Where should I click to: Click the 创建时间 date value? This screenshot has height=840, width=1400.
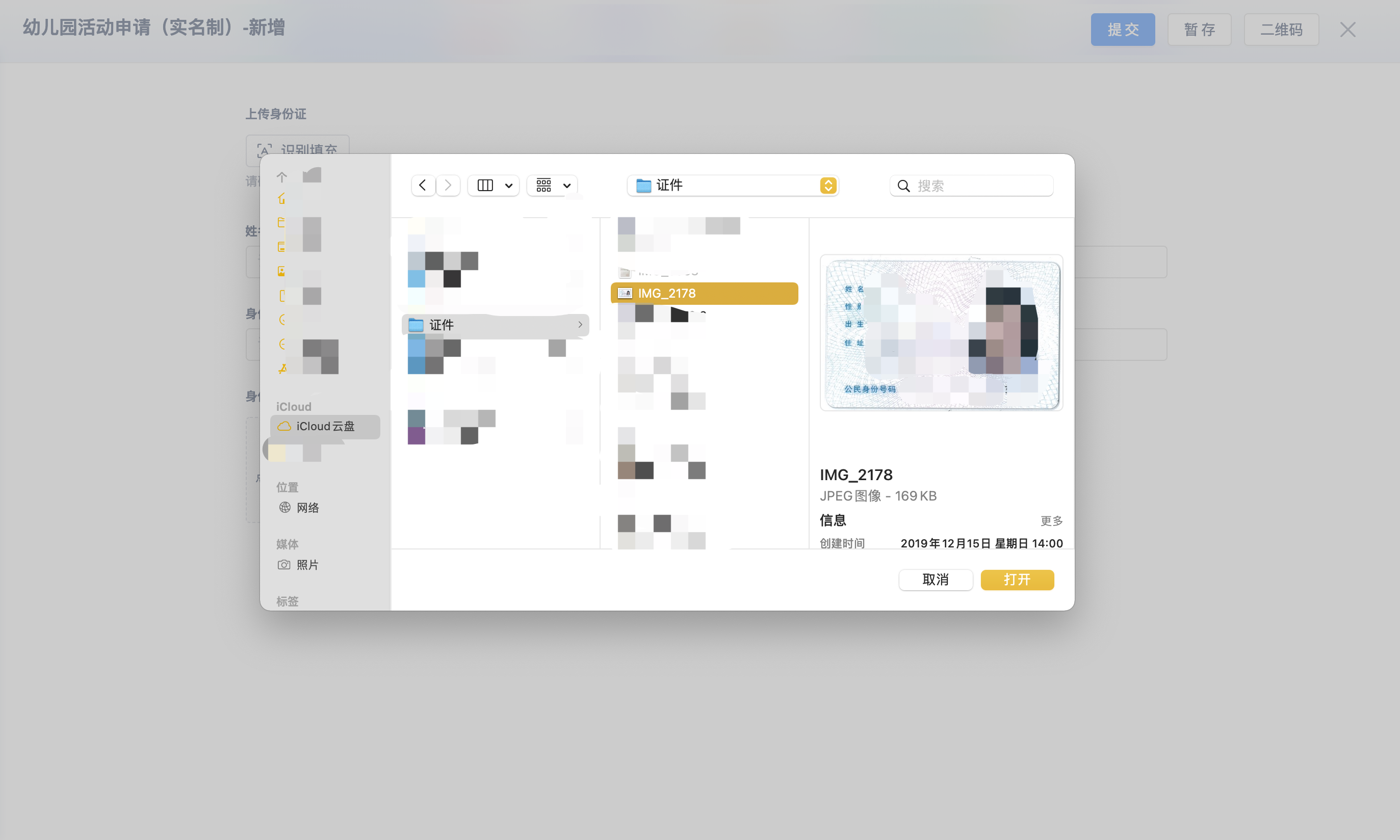coord(981,543)
